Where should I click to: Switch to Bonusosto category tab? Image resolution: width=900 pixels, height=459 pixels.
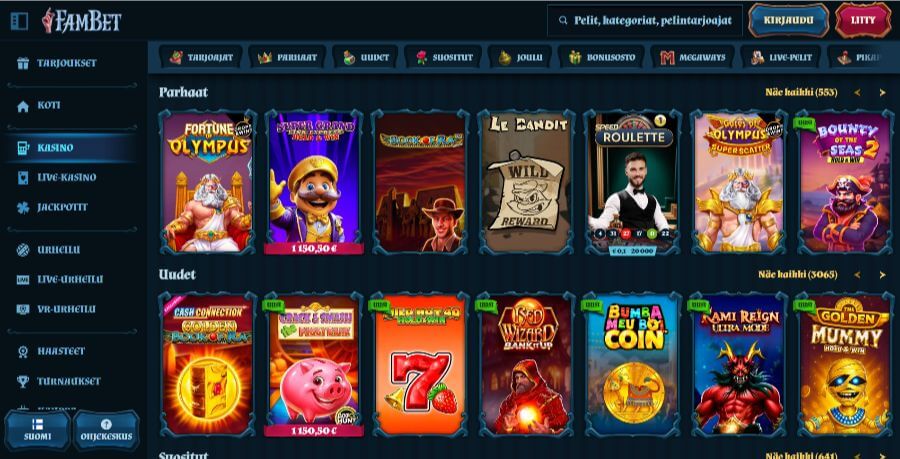click(602, 57)
